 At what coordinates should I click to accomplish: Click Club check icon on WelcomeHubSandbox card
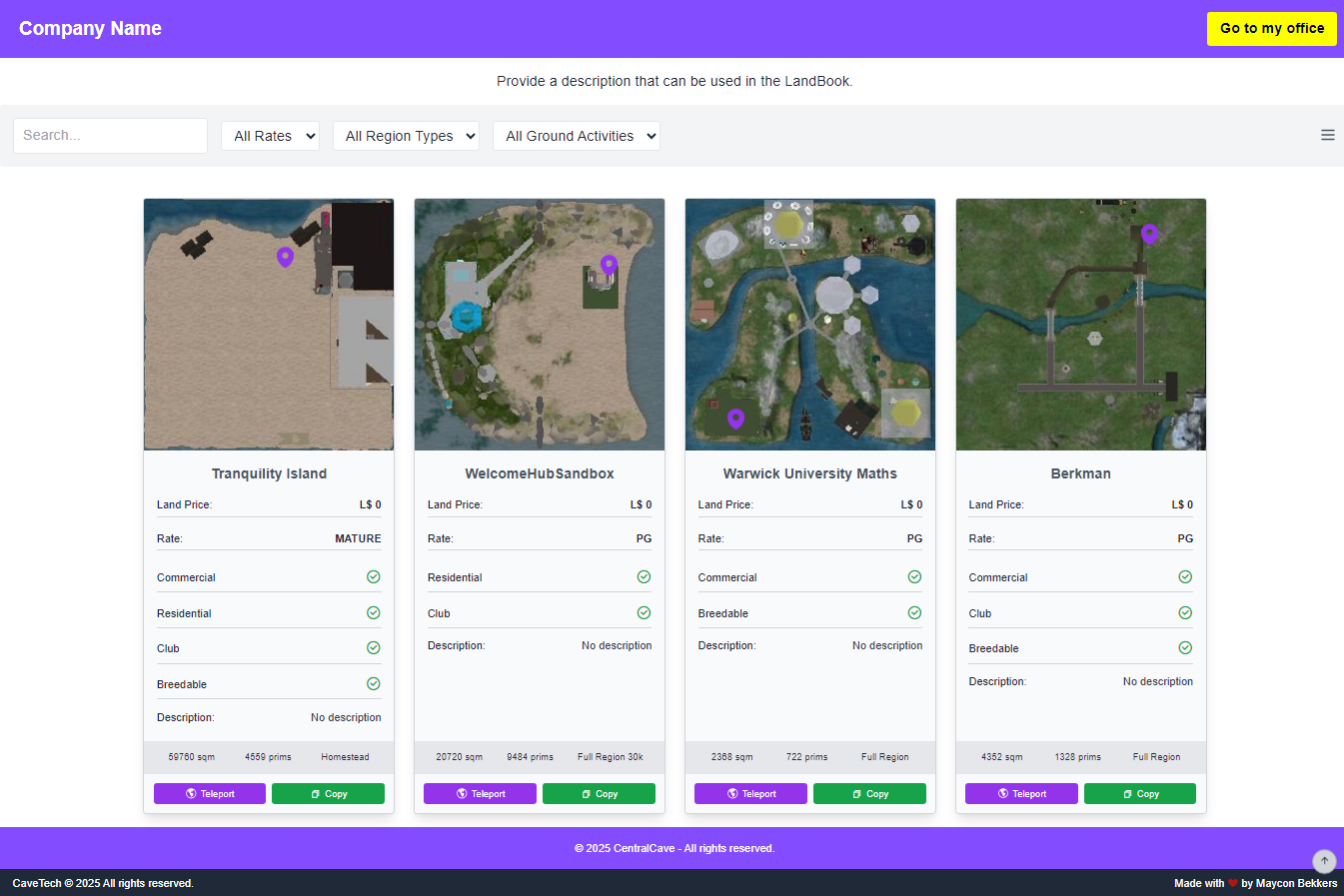click(644, 612)
